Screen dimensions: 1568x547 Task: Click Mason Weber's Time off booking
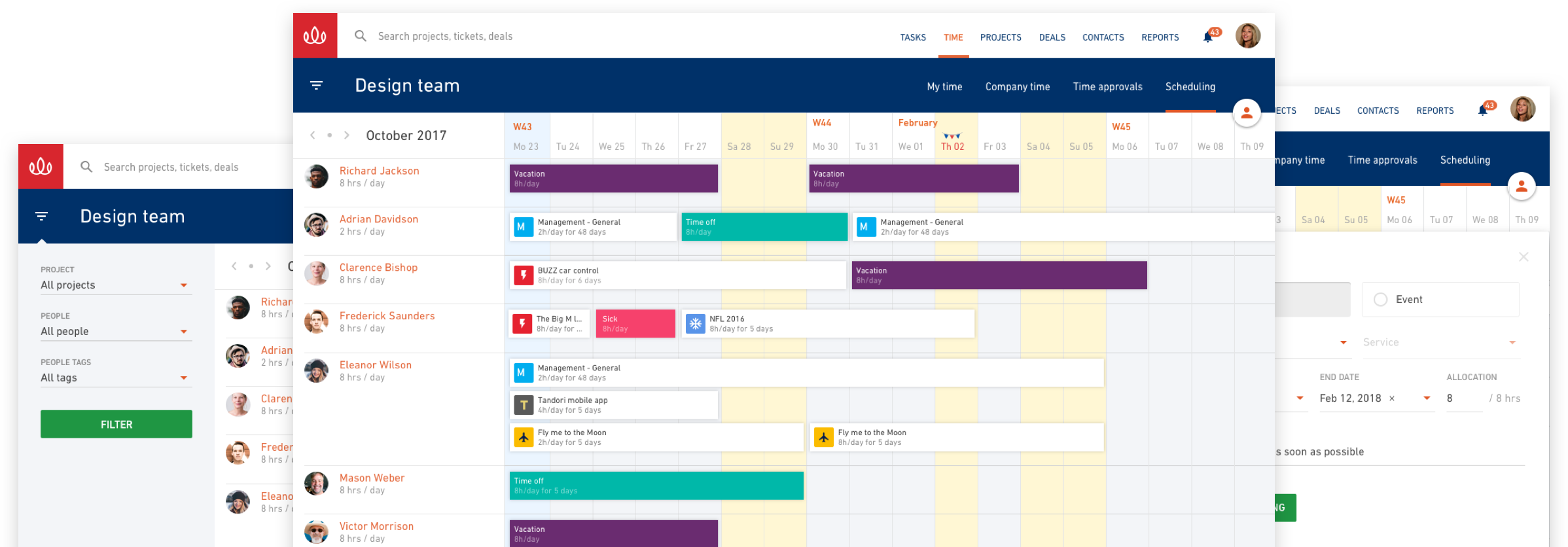pyautogui.click(x=656, y=485)
